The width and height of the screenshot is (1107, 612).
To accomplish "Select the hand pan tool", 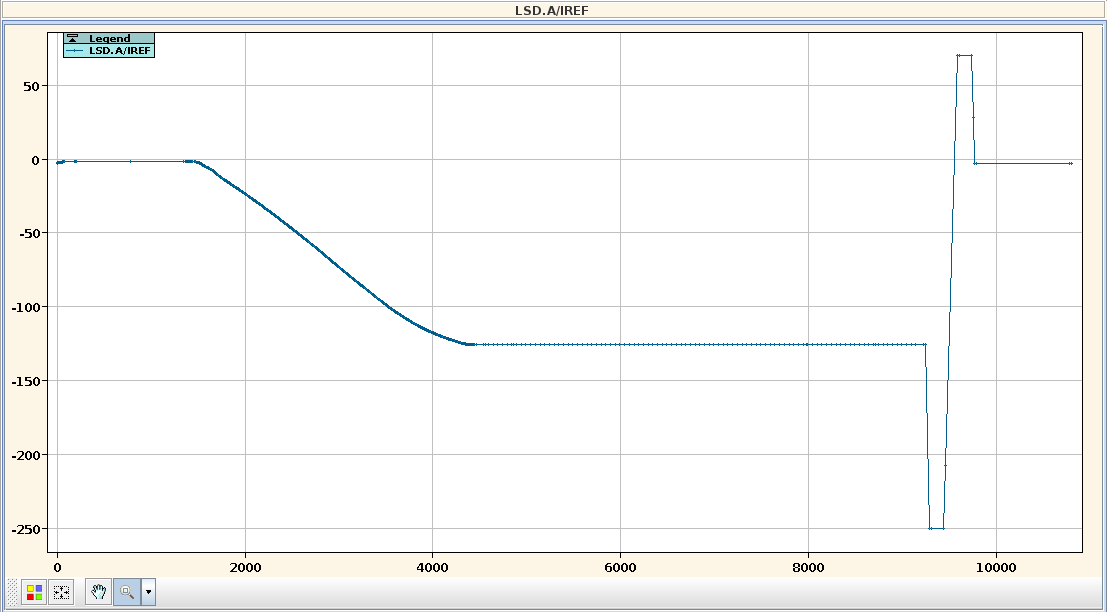I will click(x=99, y=592).
